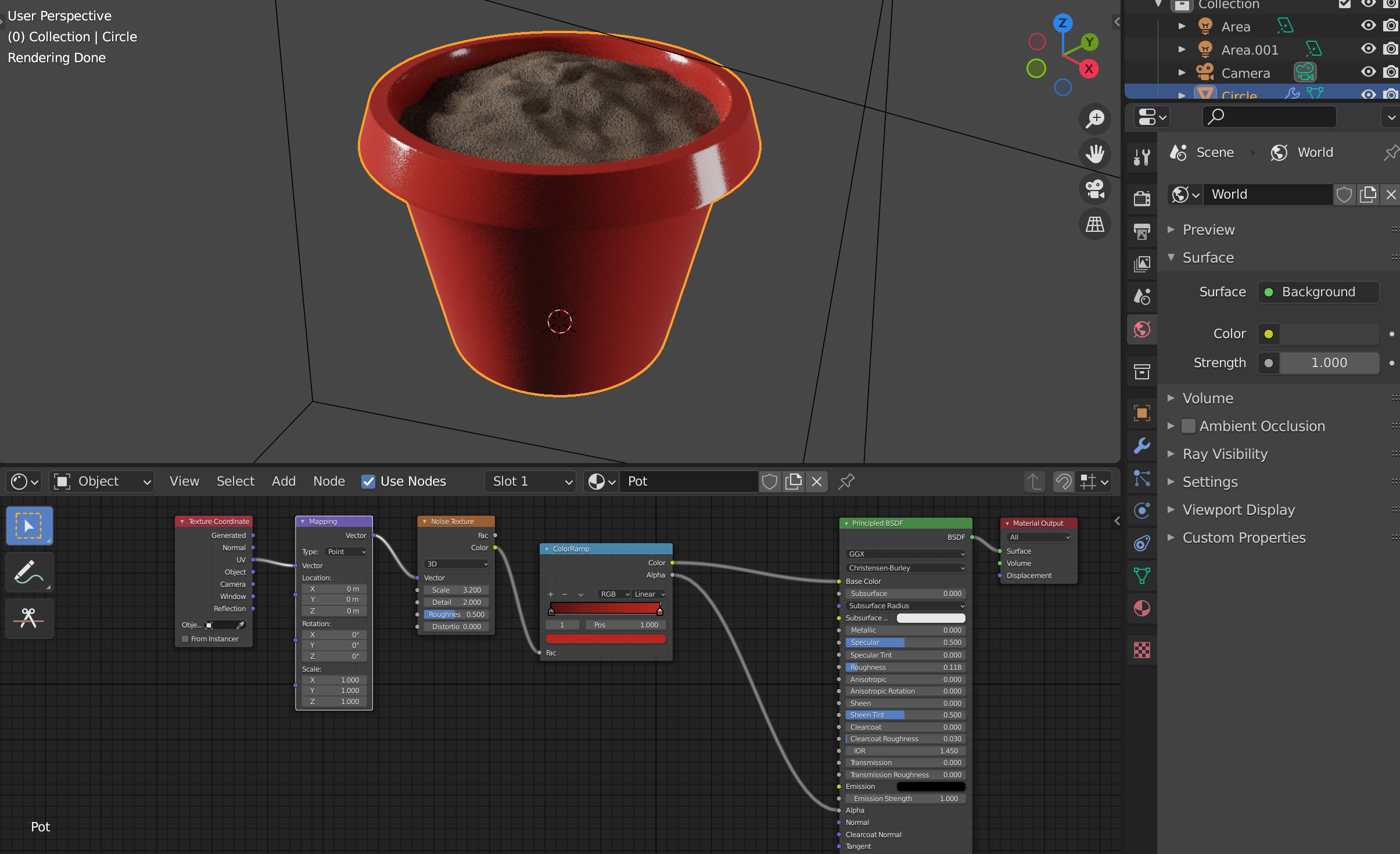Hide the Area light in viewport
The height and width of the screenshot is (854, 1400).
point(1368,26)
